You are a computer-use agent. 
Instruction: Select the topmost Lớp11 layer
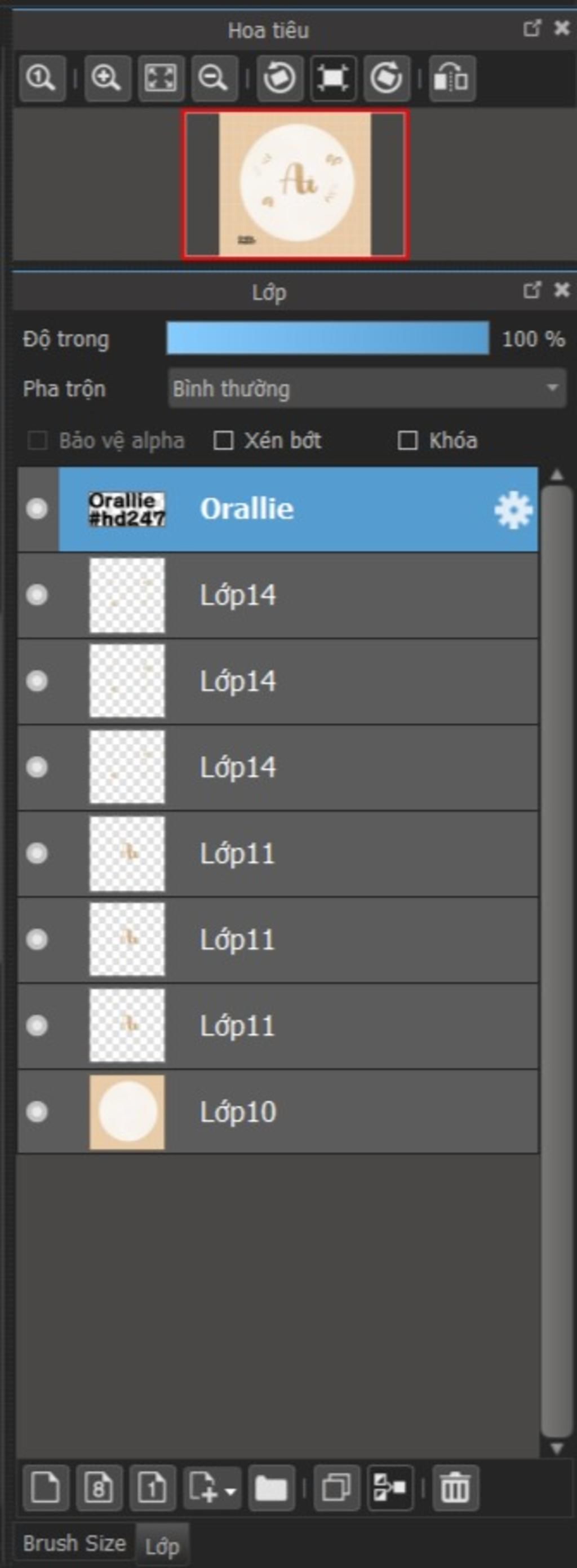(x=278, y=853)
